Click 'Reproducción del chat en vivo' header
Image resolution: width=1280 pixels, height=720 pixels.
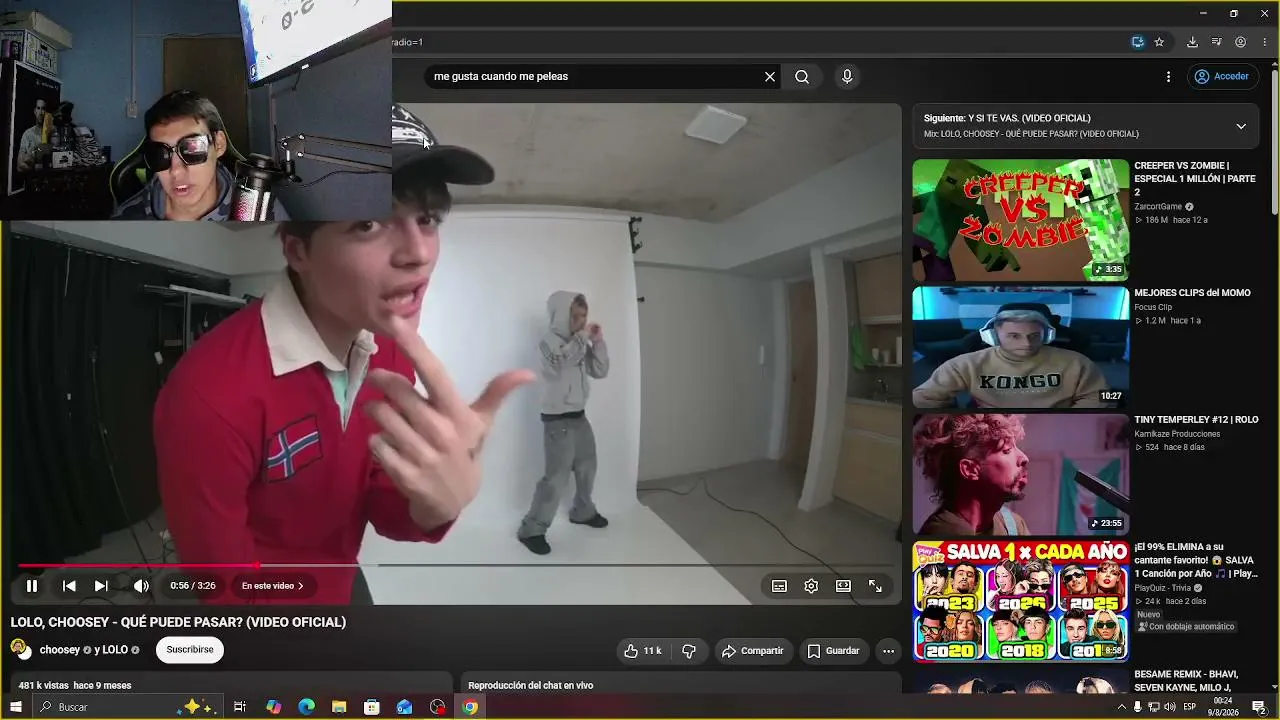tap(530, 685)
